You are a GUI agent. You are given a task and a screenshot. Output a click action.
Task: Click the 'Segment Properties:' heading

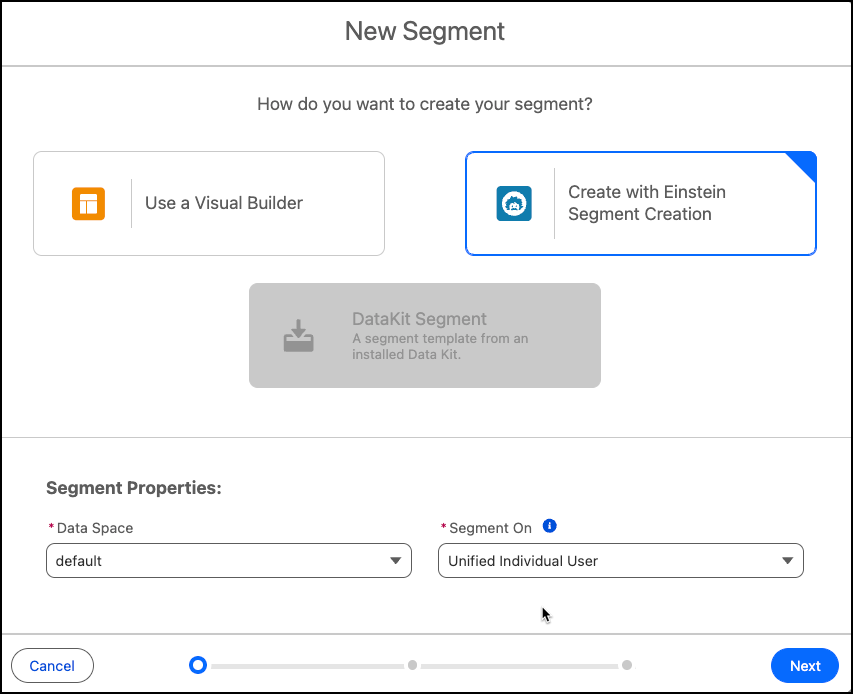click(x=133, y=488)
